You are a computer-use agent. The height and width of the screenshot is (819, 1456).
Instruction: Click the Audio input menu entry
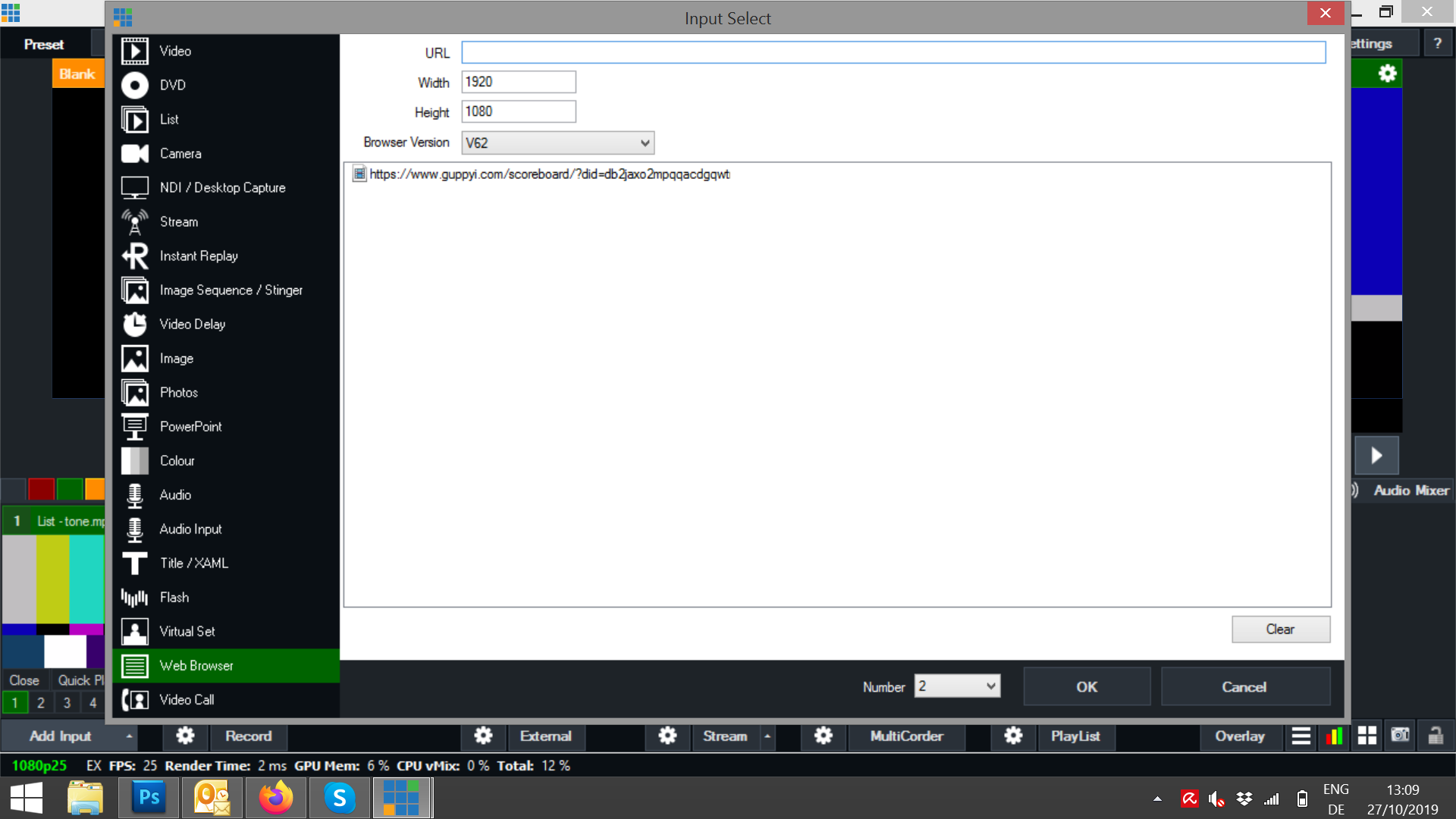[x=191, y=529]
